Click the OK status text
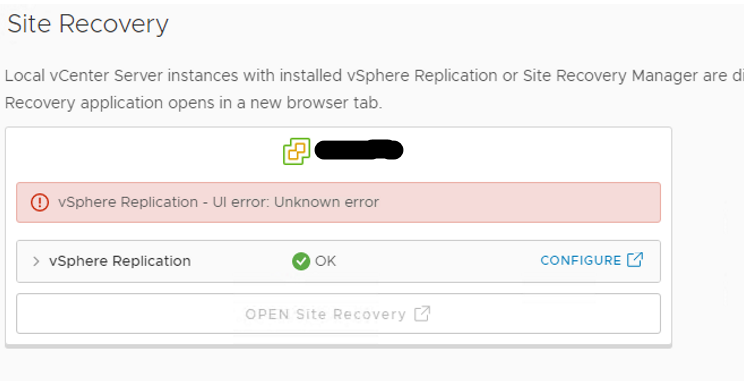The width and height of the screenshot is (744, 381). click(x=326, y=261)
